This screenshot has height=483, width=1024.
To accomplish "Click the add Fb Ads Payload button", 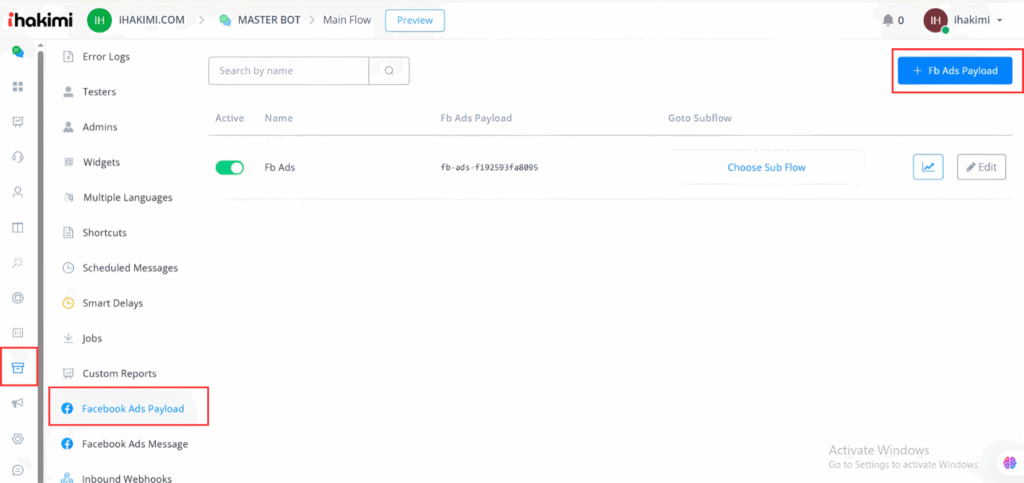I will [955, 71].
